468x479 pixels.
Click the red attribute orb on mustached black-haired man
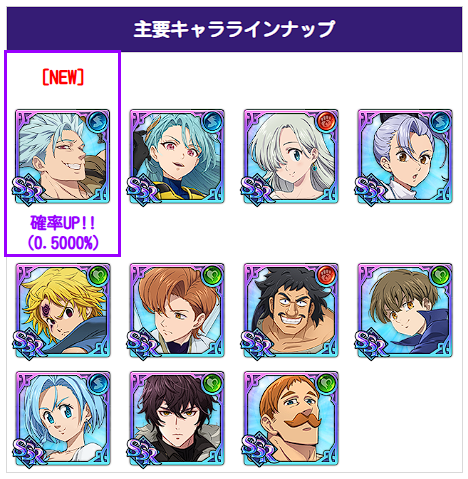coord(326,275)
